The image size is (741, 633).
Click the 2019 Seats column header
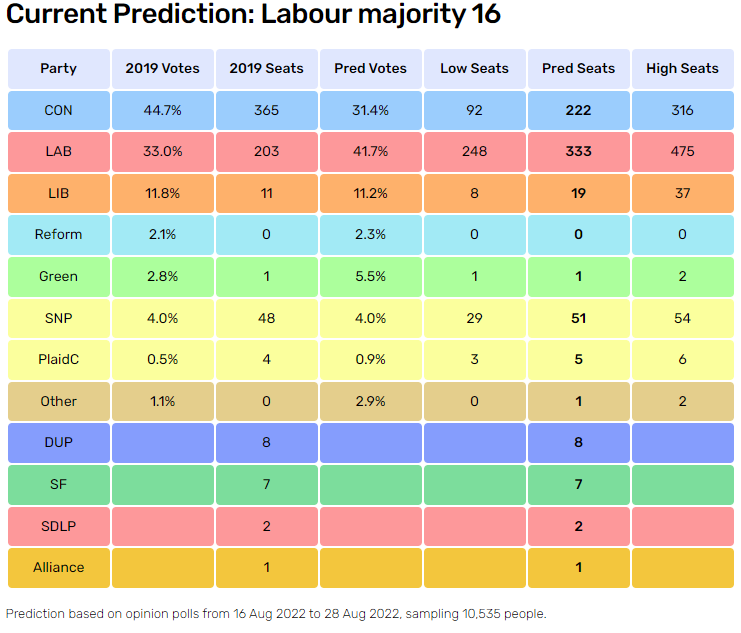click(266, 69)
